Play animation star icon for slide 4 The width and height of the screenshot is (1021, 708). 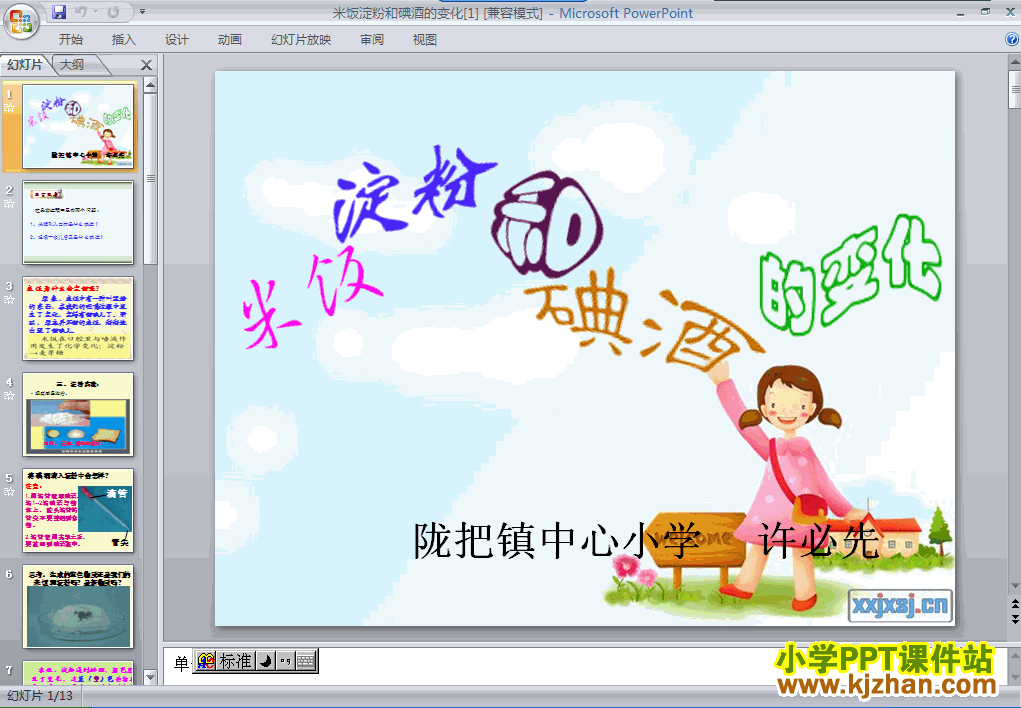coord(10,395)
